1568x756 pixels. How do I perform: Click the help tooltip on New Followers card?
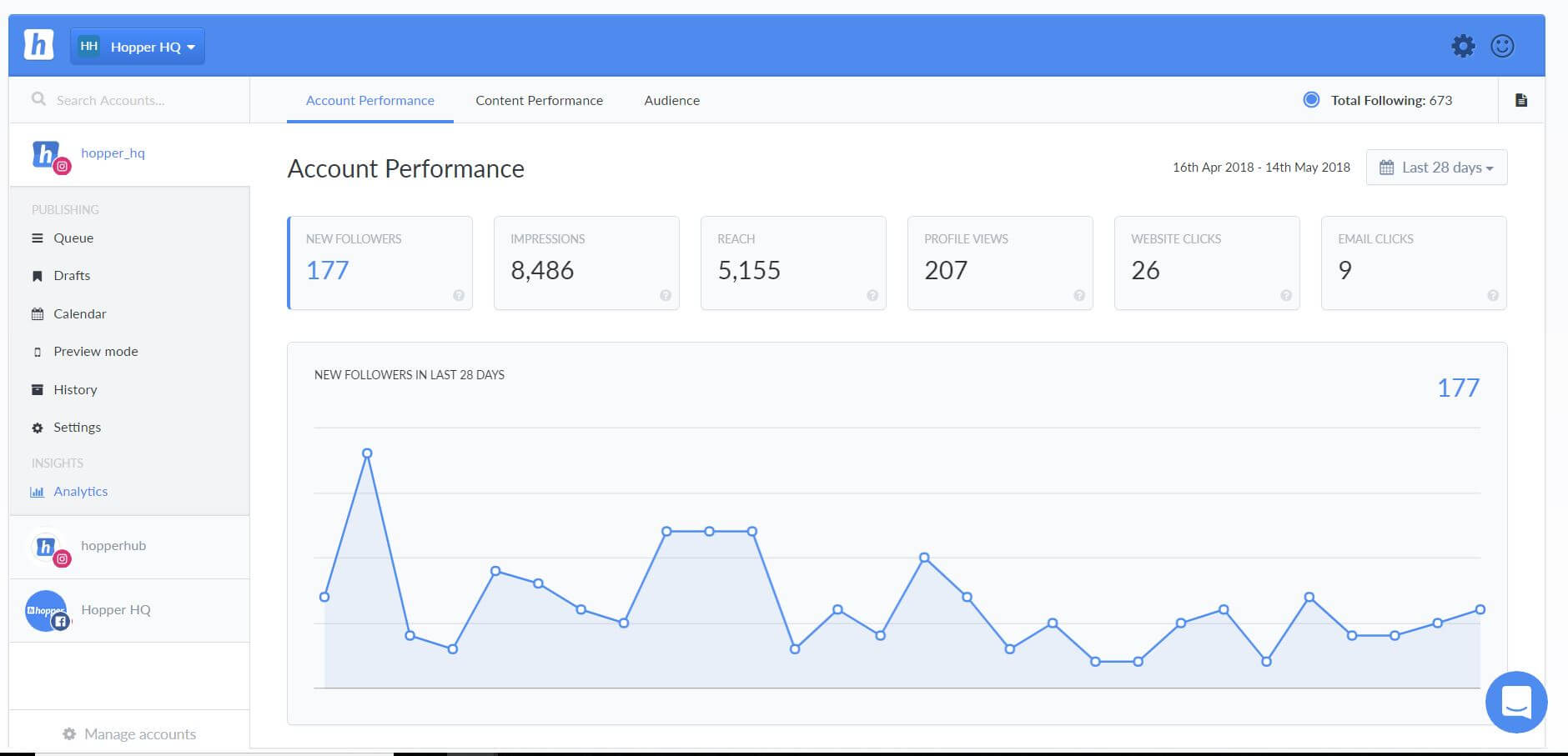(459, 295)
